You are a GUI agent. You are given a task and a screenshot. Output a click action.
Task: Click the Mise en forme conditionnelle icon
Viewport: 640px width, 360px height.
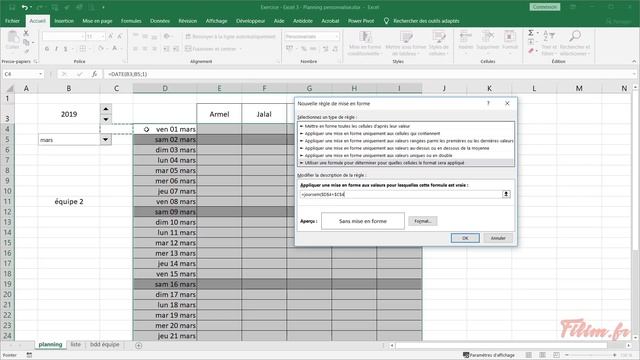coord(365,43)
